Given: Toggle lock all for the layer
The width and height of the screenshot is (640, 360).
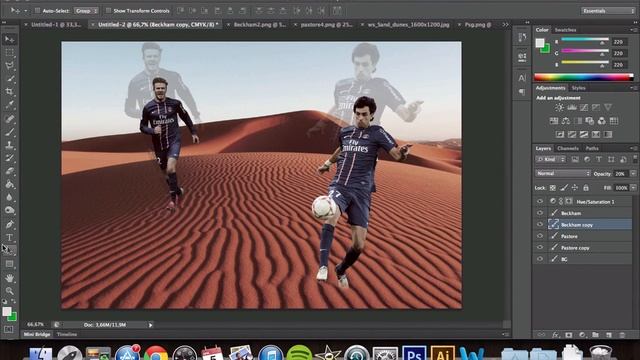Looking at the screenshot, I should (x=586, y=188).
